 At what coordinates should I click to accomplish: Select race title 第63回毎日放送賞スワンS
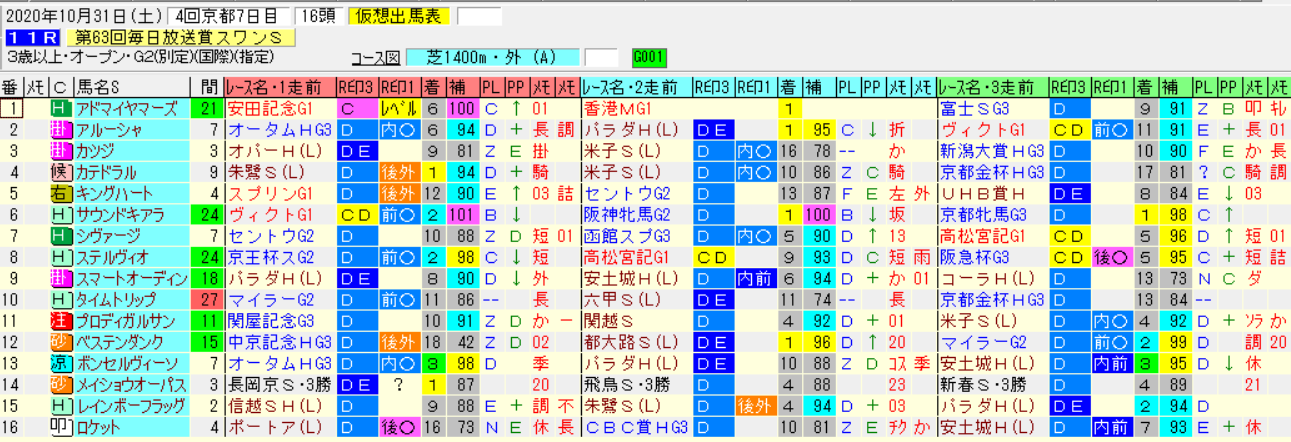tap(182, 37)
